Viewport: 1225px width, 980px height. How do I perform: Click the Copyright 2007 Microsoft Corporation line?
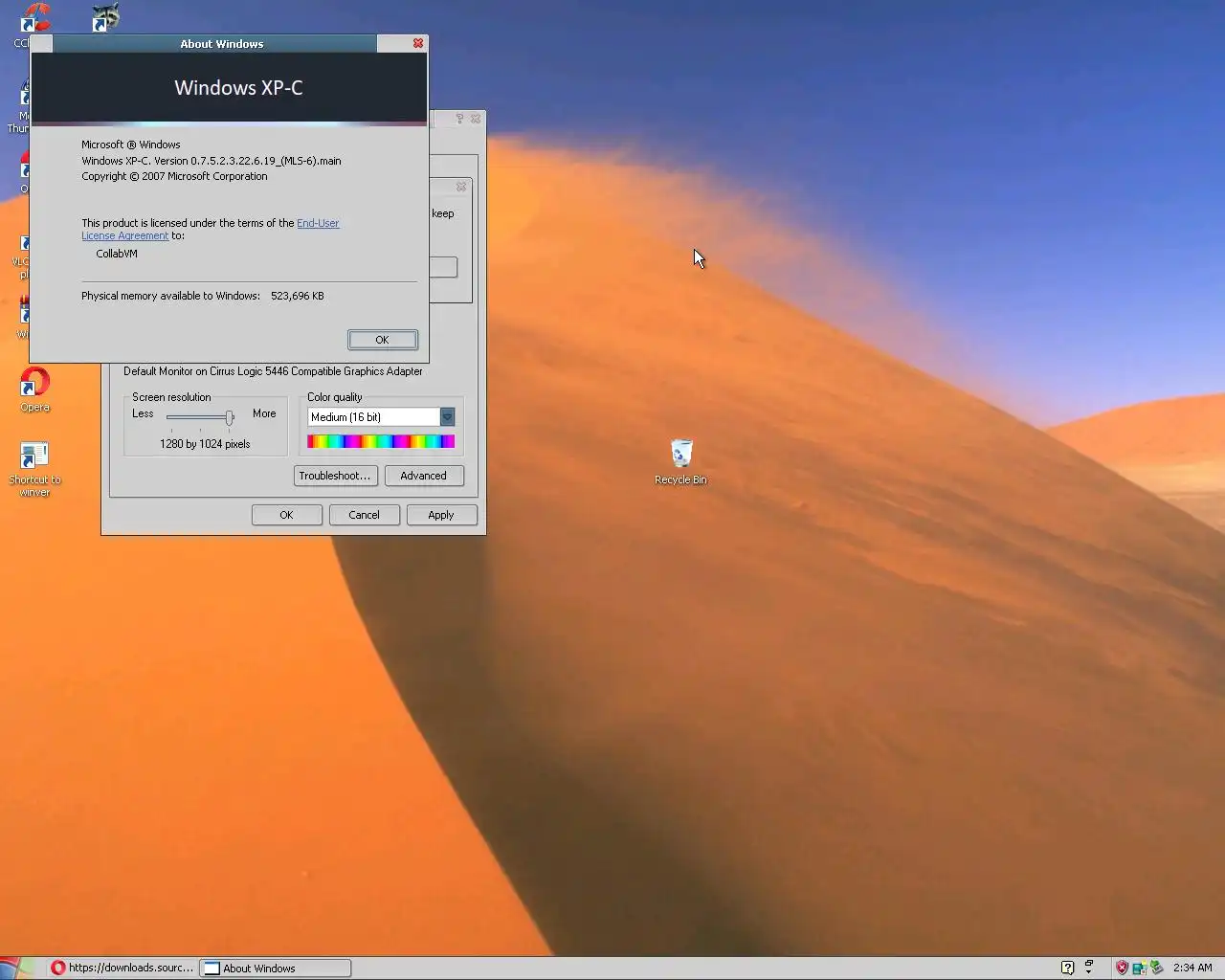click(x=174, y=176)
